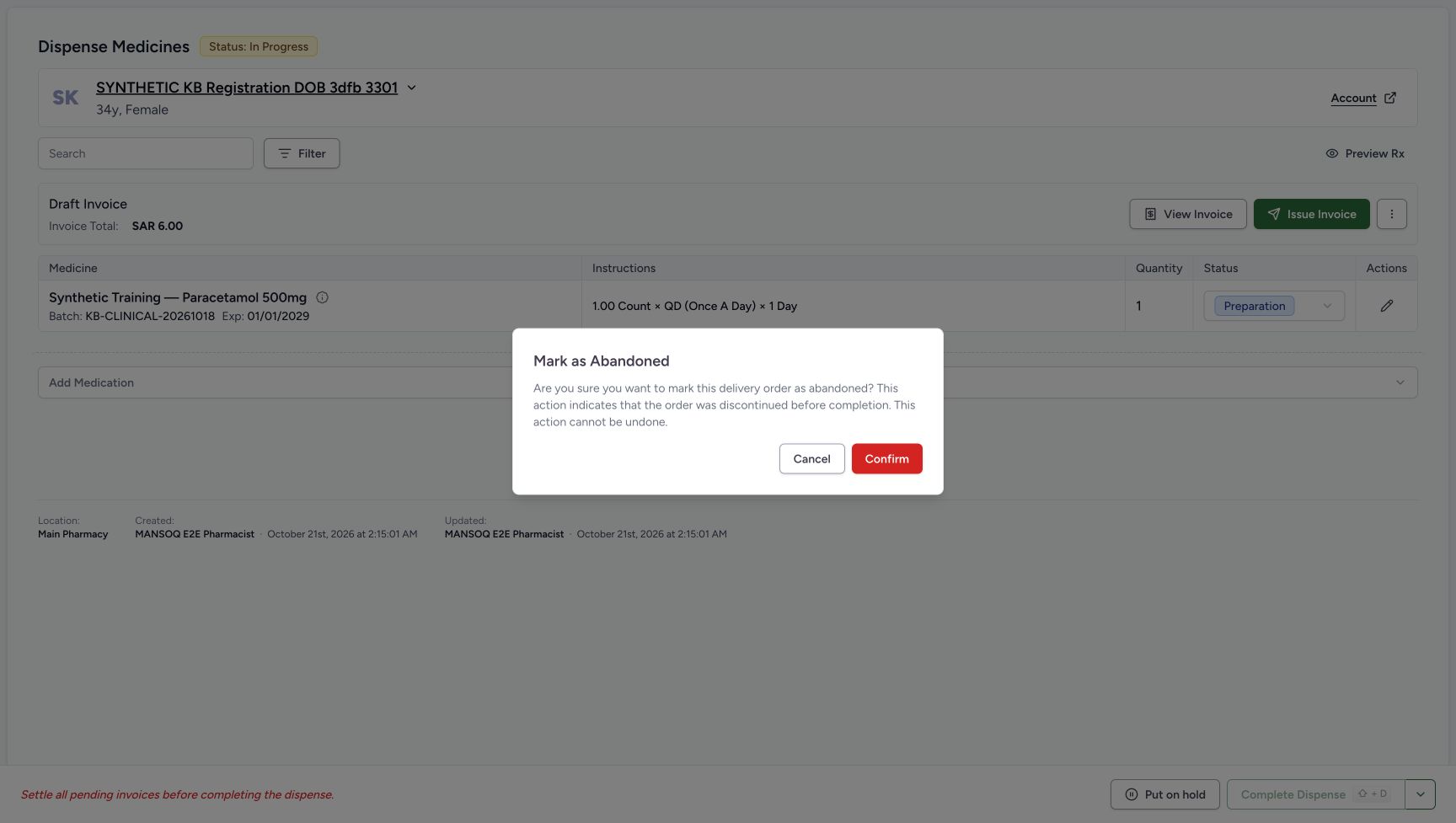Click the Preview Rx label
1456x823 pixels.
point(1374,153)
